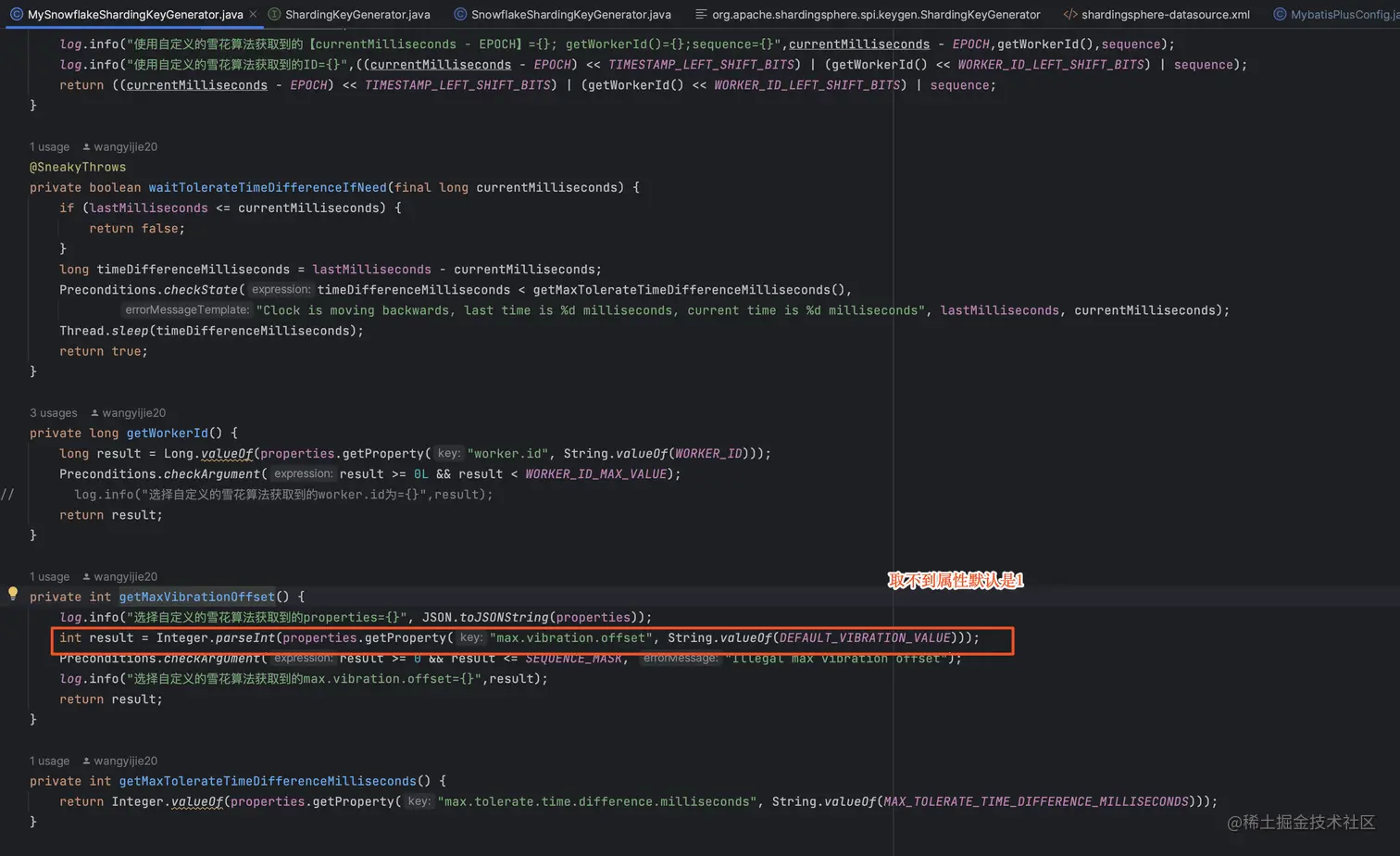Click the interface icon on ShardingKeyGenerator.java tab

click(x=274, y=15)
